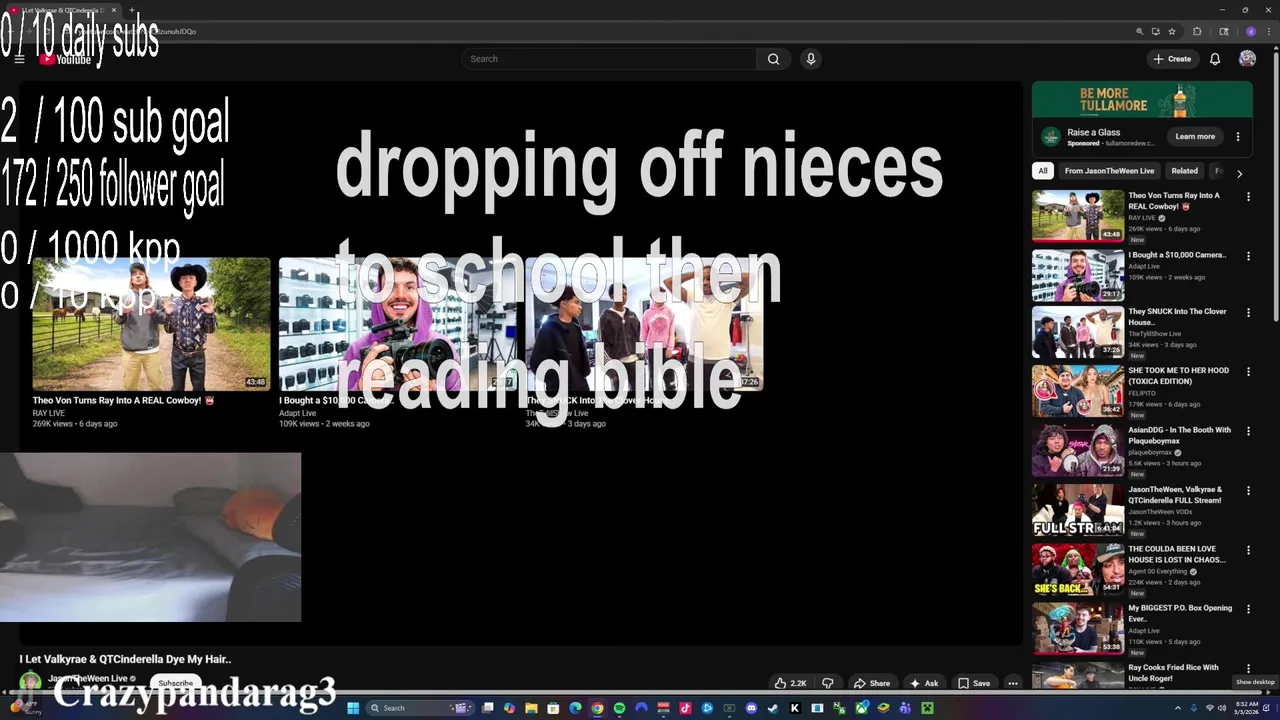Open menu for I Bought a $10,000 Camera
The height and width of the screenshot is (720, 1280).
(x=1248, y=256)
